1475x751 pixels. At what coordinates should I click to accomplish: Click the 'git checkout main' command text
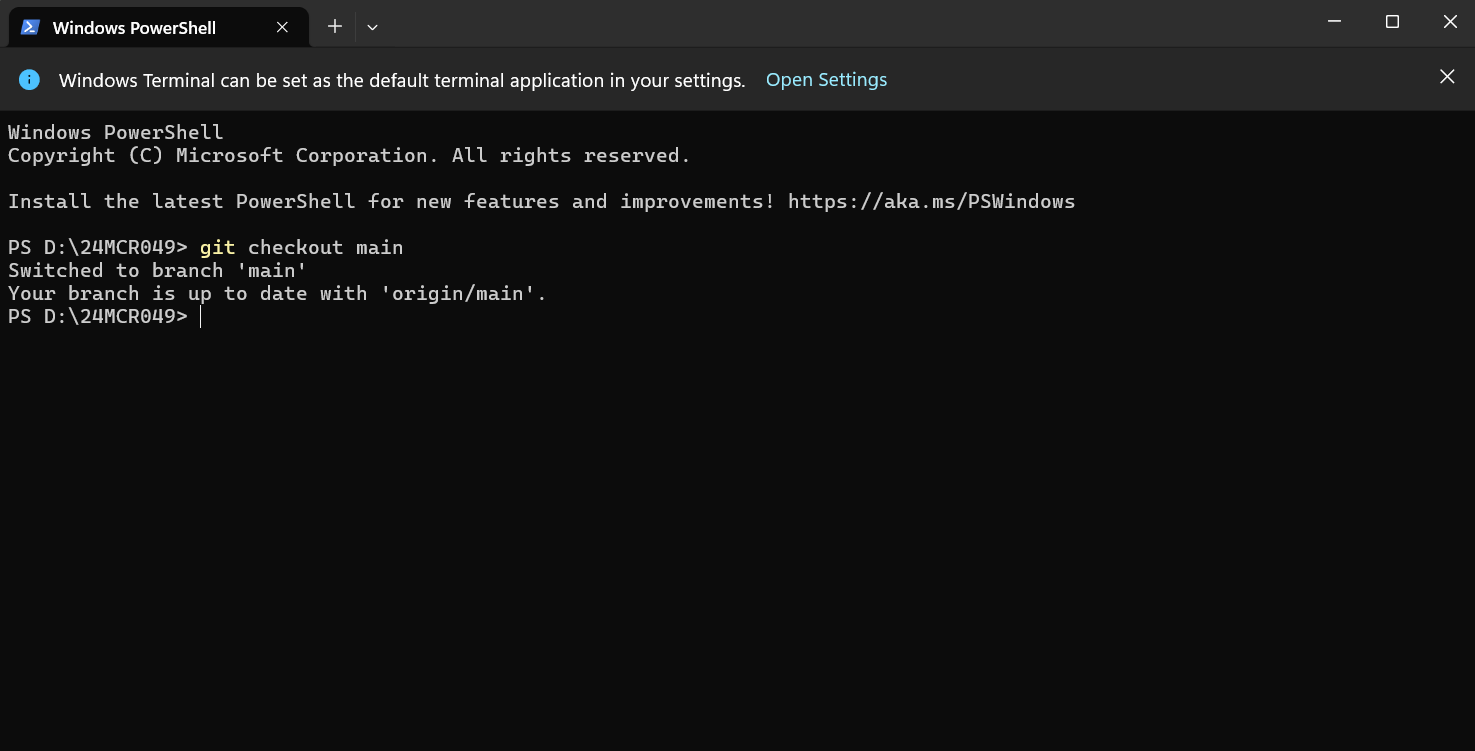point(301,247)
